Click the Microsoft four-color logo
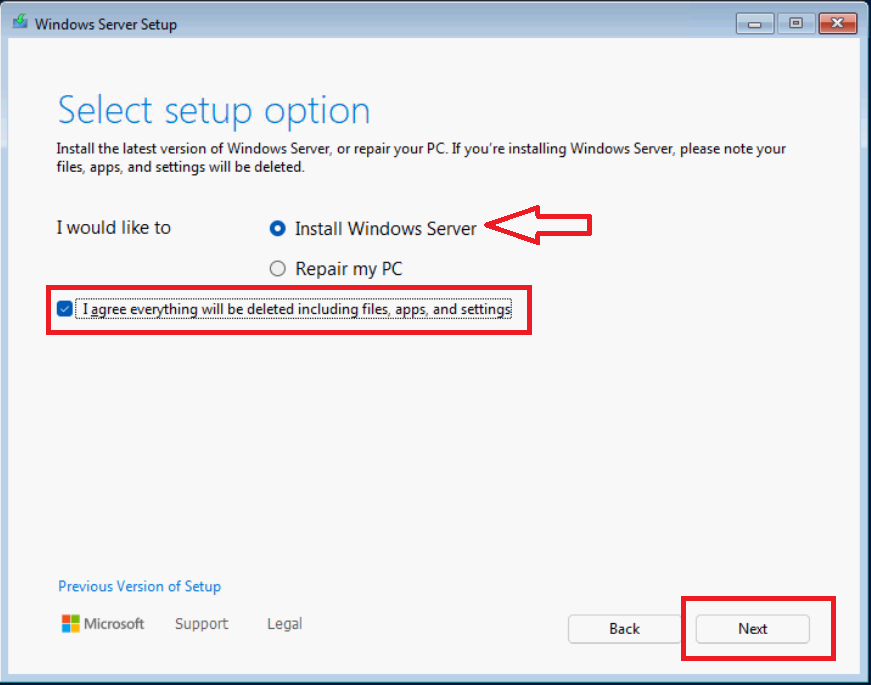Screen dimensions: 871x685 tap(71, 624)
